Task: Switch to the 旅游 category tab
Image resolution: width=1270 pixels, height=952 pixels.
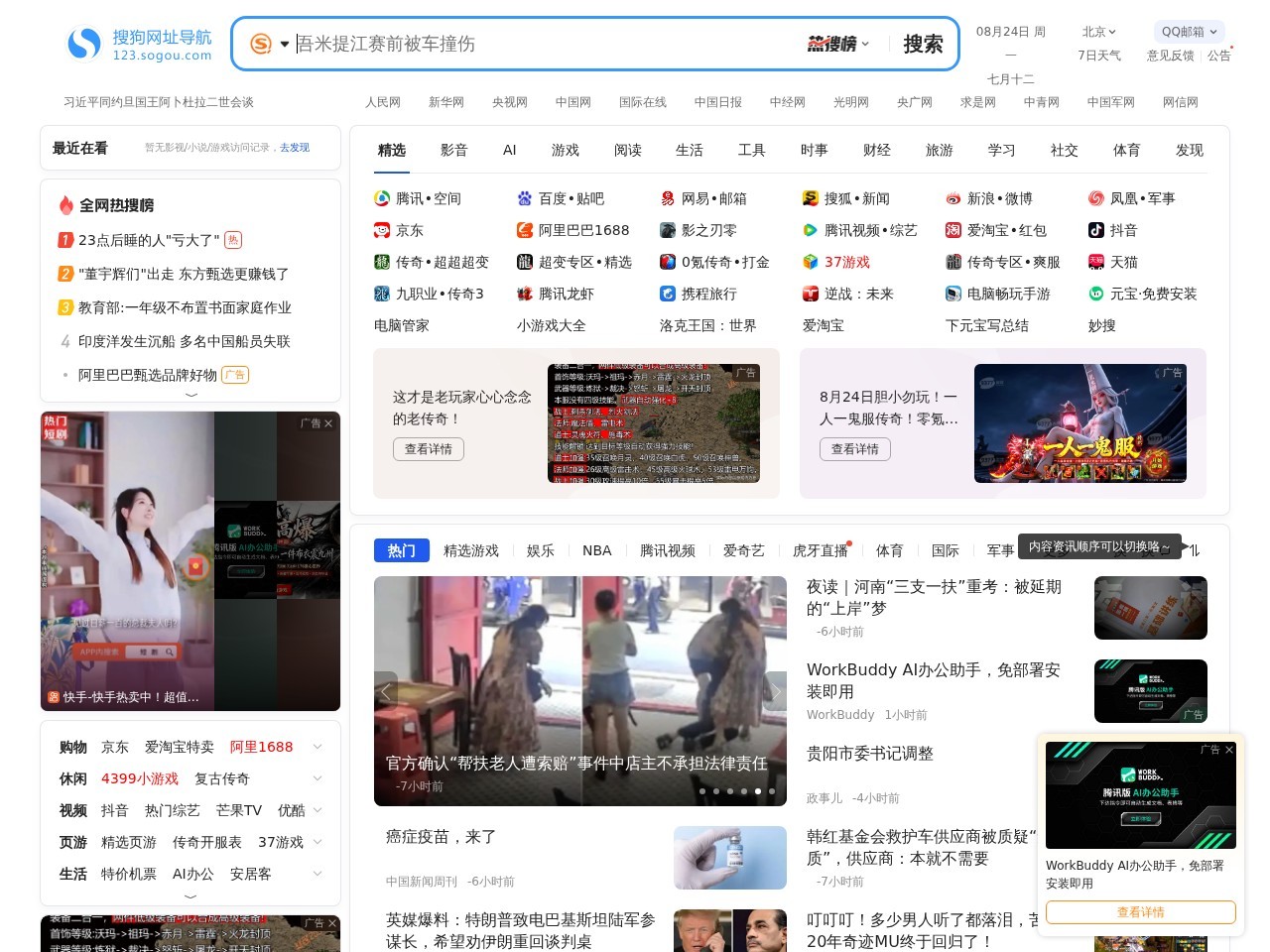Action: click(940, 150)
